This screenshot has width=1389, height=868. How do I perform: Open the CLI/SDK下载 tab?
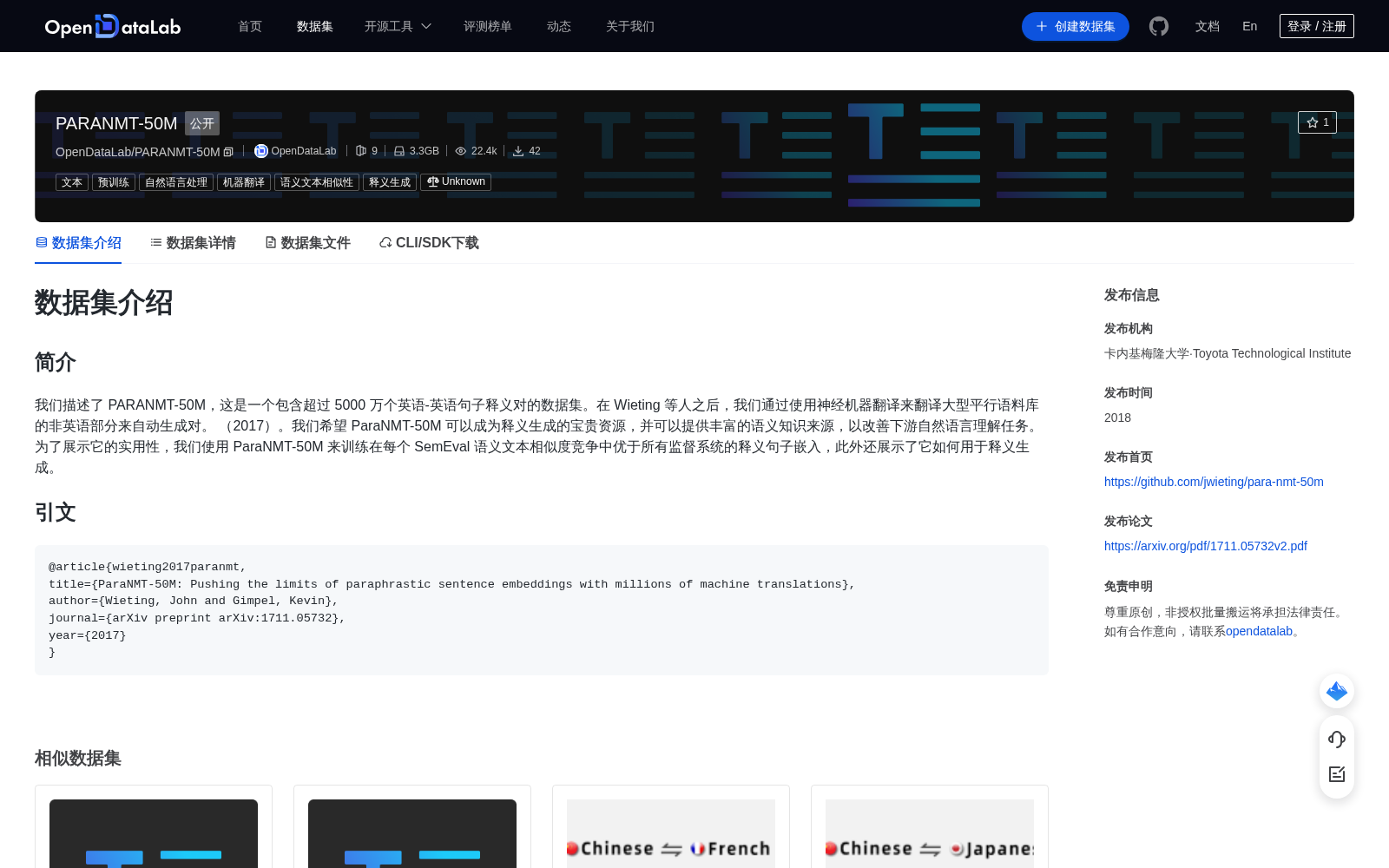coord(429,243)
